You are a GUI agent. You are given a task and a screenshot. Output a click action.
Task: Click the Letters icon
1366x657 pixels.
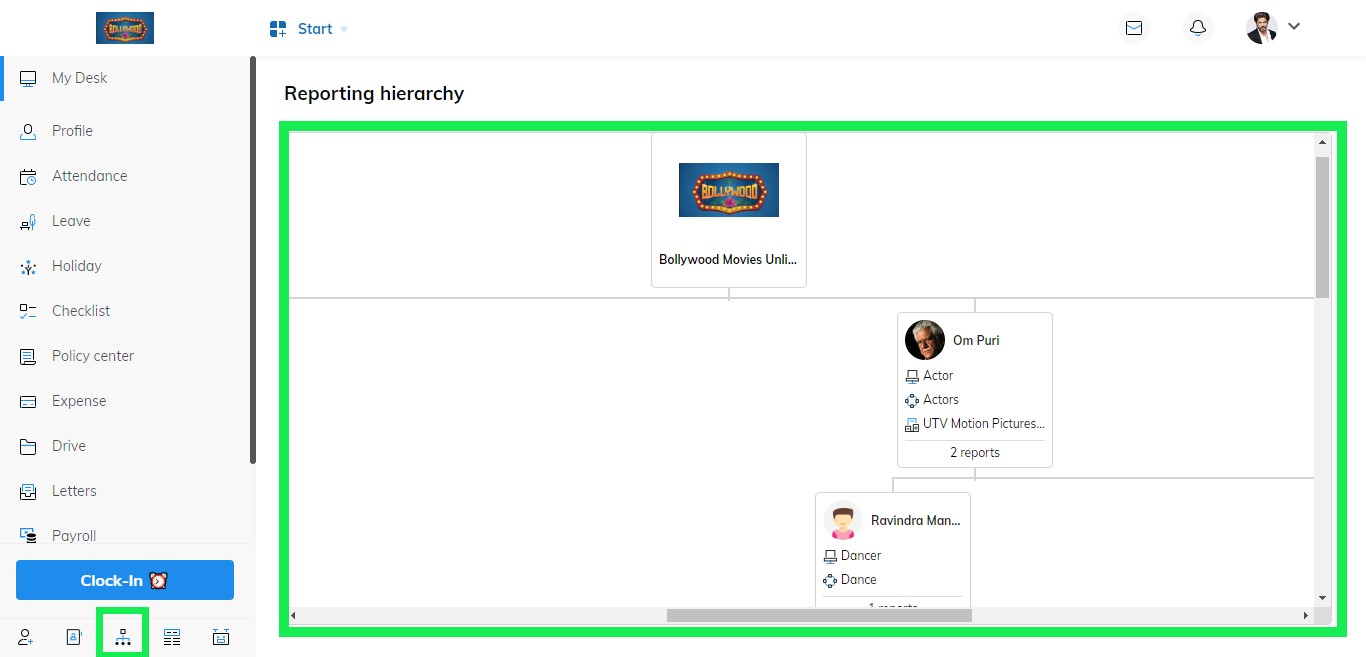[x=28, y=491]
